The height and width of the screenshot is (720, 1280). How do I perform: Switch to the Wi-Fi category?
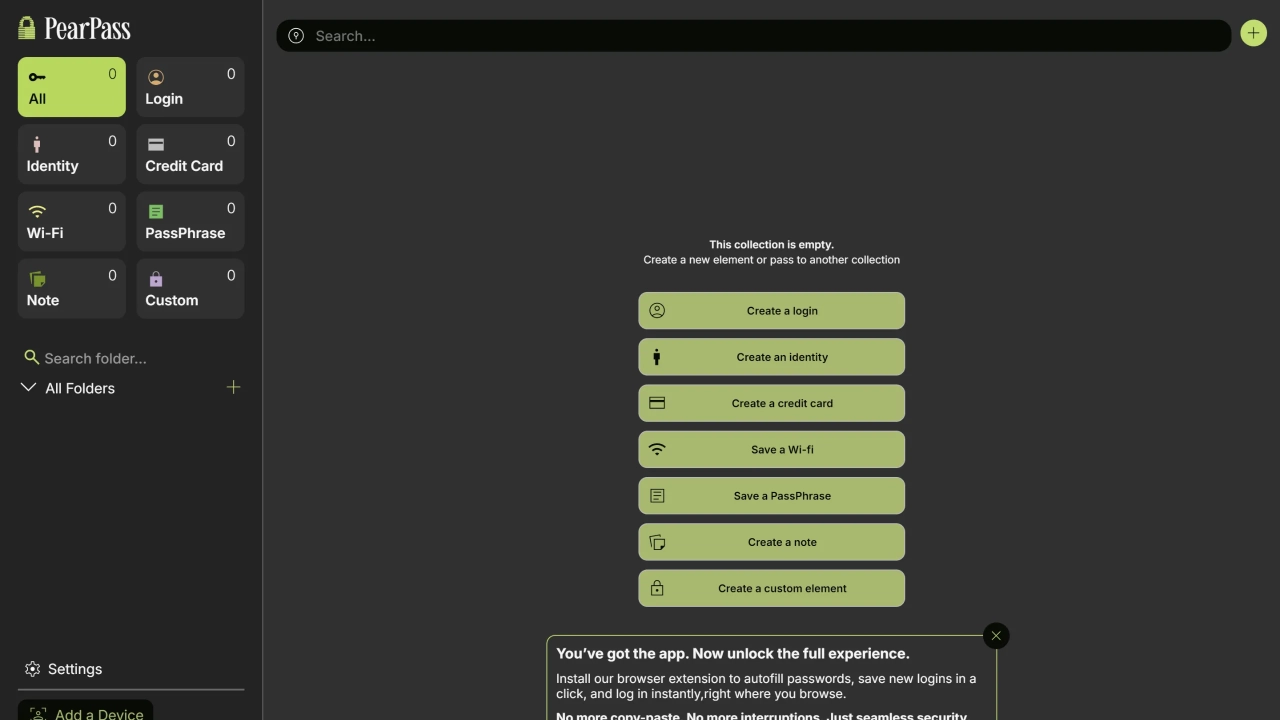point(71,221)
